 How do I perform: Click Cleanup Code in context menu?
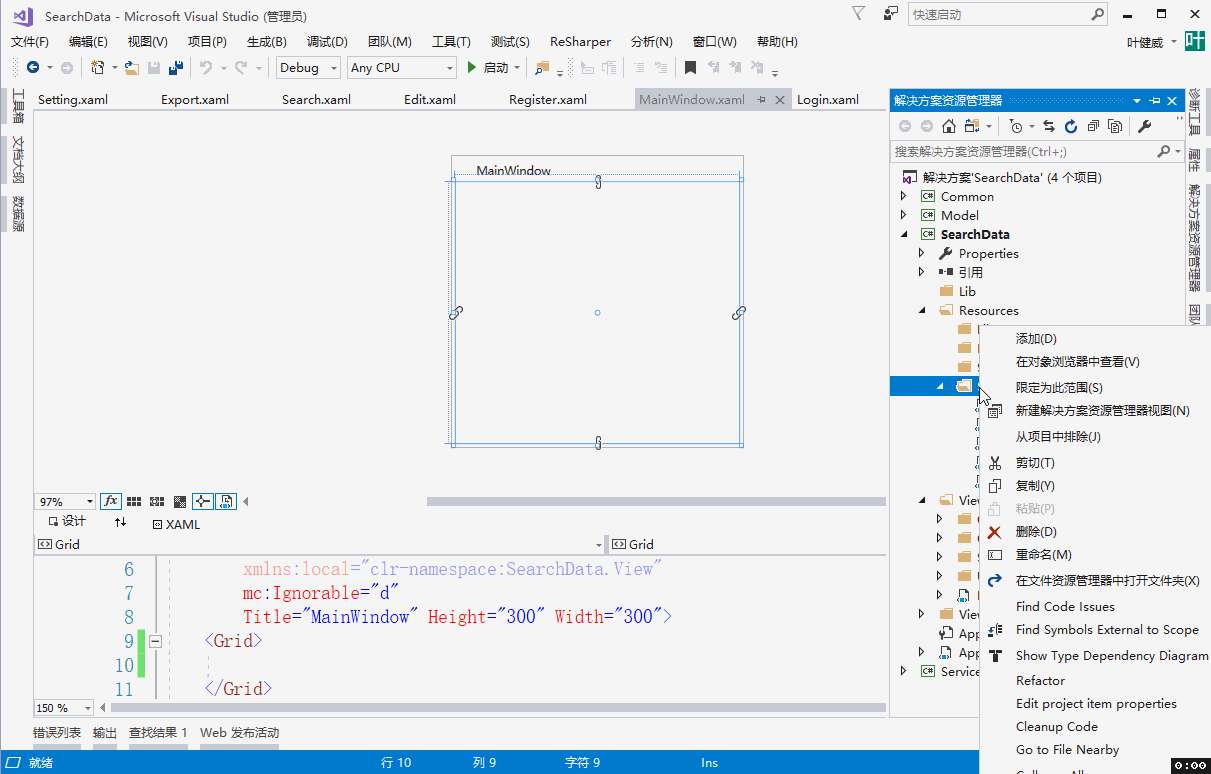[x=1057, y=727]
